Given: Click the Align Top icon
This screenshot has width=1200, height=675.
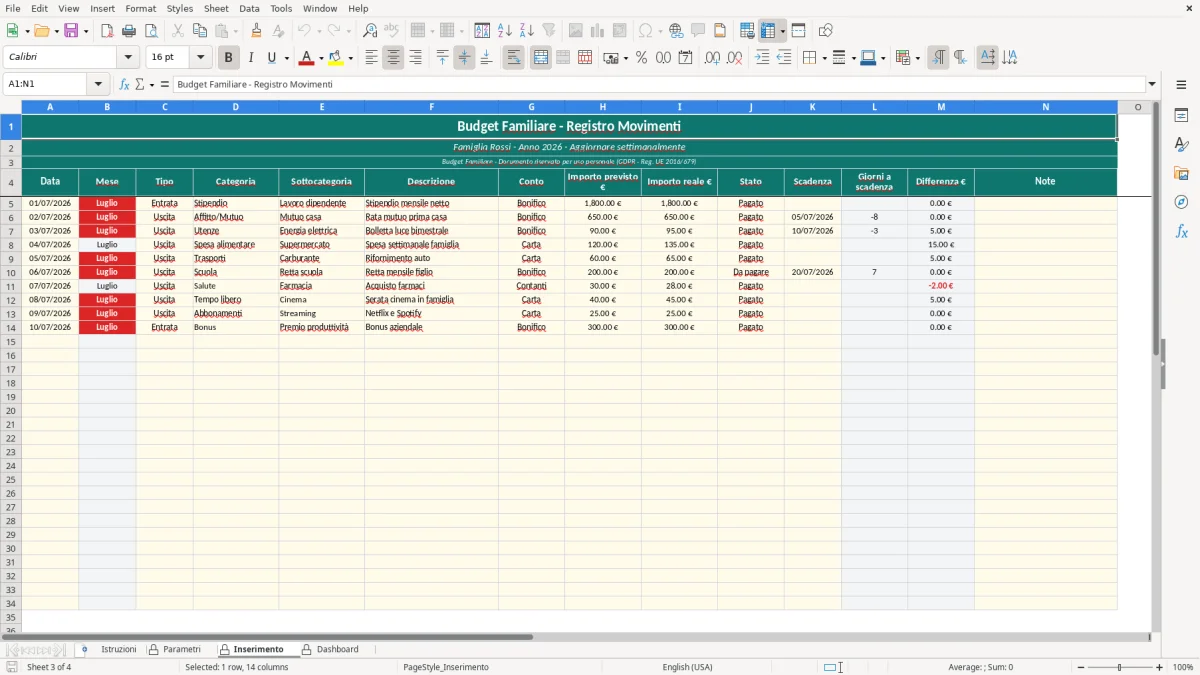Looking at the screenshot, I should (442, 58).
